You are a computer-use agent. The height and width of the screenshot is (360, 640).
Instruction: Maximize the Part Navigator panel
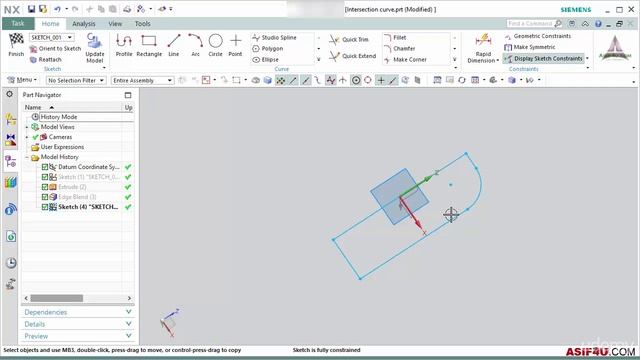point(128,95)
